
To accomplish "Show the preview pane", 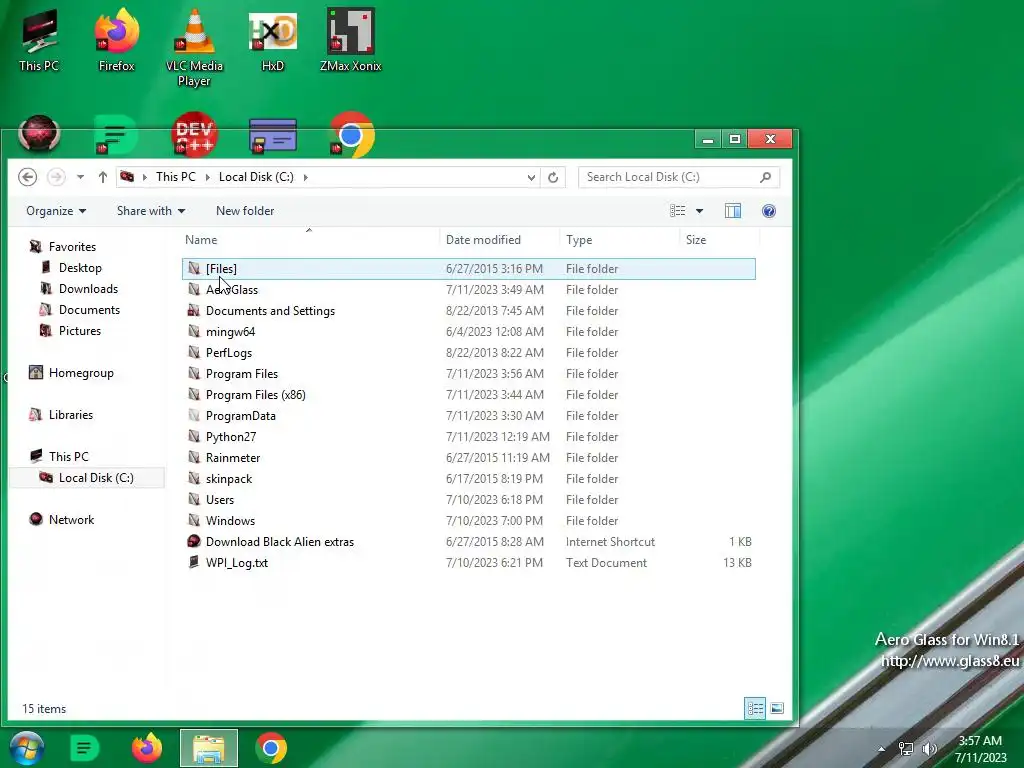I will pyautogui.click(x=733, y=211).
